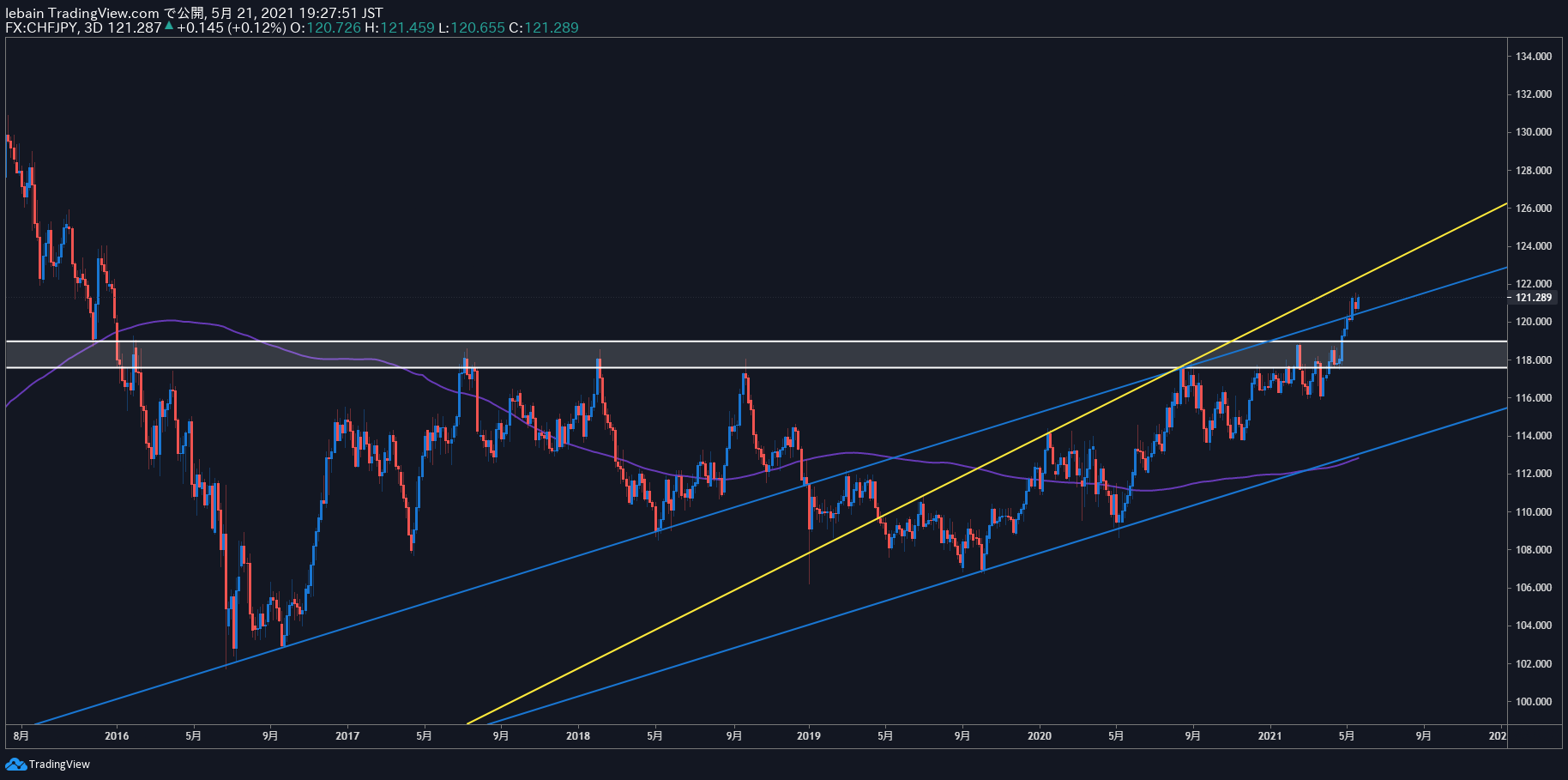Click the TradingView wordmark text

pos(59,765)
